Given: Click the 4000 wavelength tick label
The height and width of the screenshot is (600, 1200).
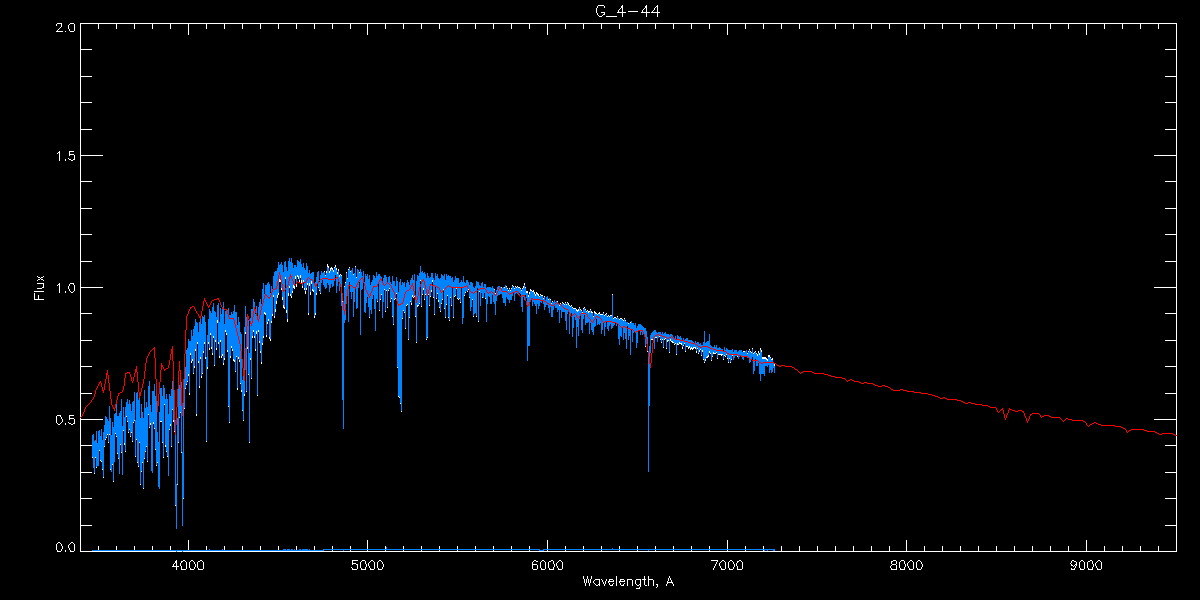Looking at the screenshot, I should [x=188, y=565].
